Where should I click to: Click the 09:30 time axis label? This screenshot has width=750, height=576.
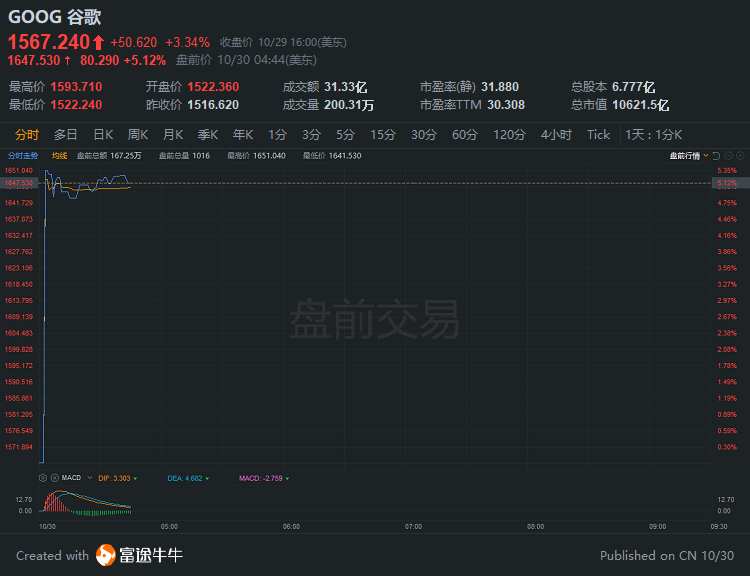[718, 527]
